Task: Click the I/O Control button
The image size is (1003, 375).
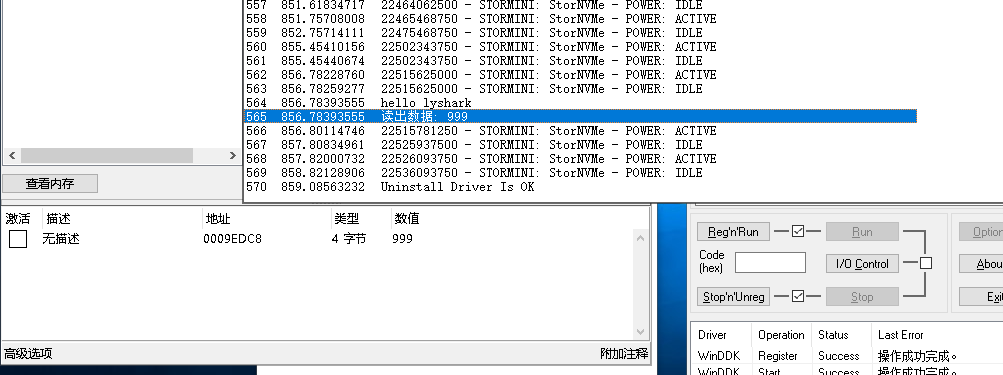Action: [x=862, y=264]
